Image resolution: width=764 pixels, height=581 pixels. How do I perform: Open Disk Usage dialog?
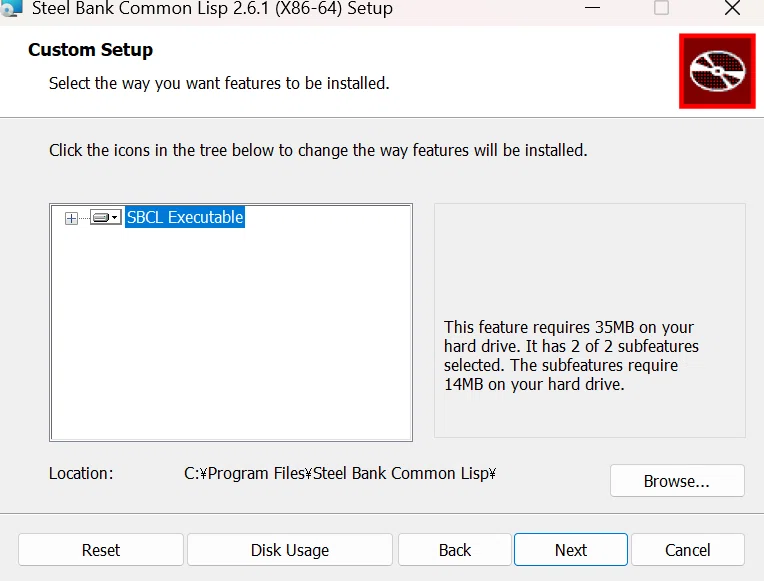point(290,550)
